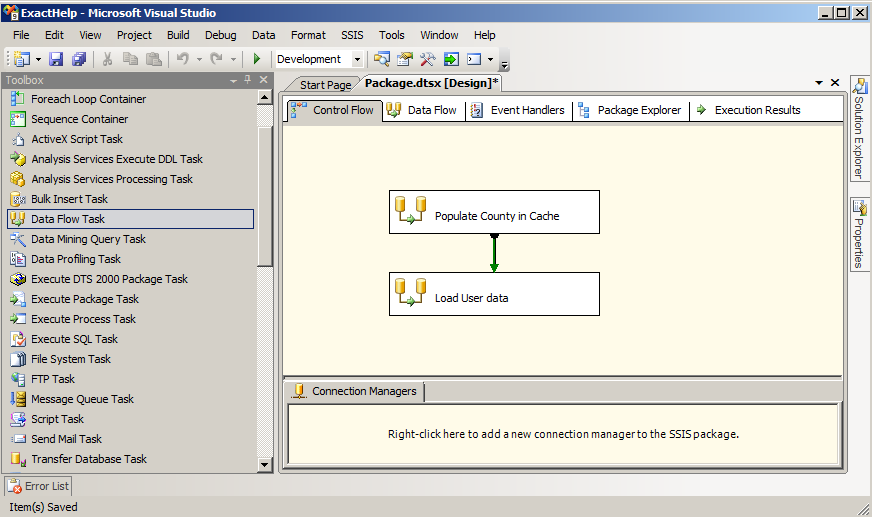Screen dimensions: 872x517
Task: Select the Connection Managers tab
Action: coord(355,391)
